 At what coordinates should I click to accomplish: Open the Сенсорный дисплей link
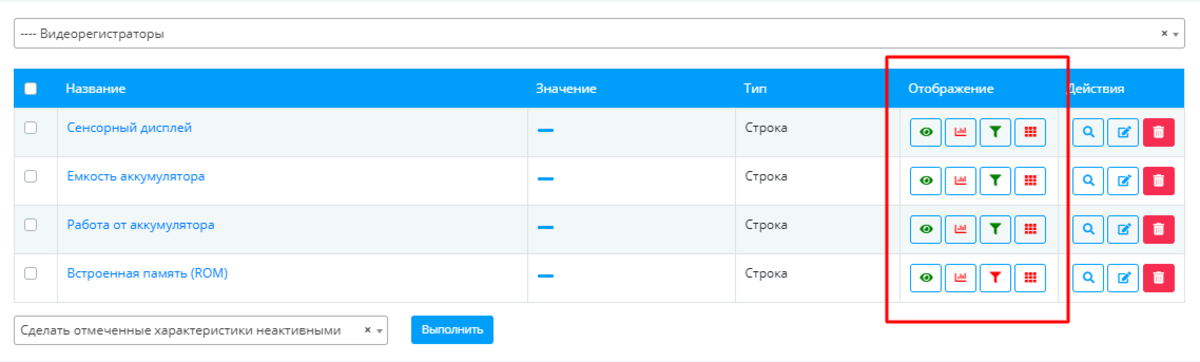coord(129,128)
